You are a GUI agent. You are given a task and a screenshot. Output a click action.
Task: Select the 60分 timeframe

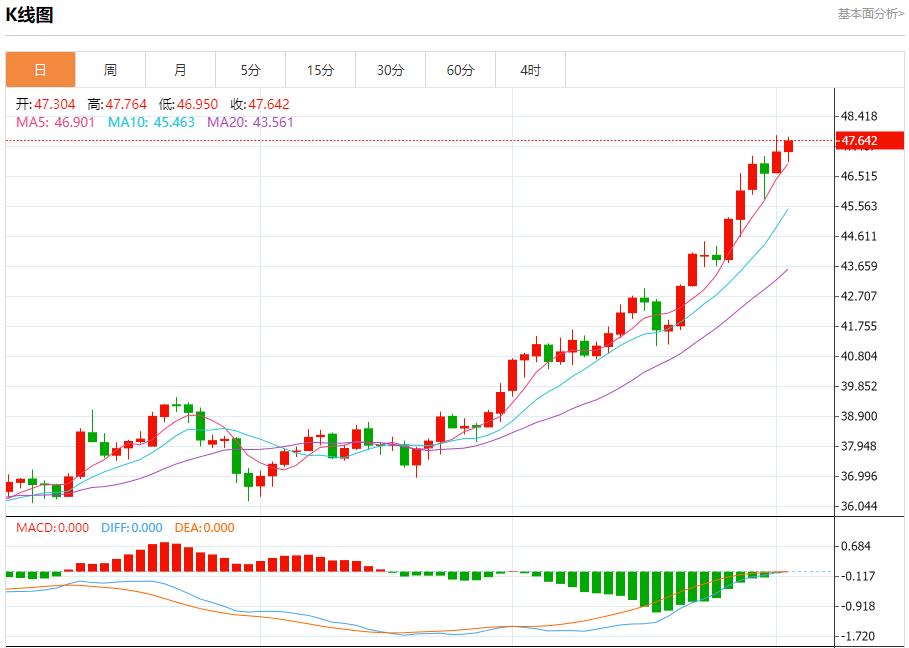coord(460,69)
